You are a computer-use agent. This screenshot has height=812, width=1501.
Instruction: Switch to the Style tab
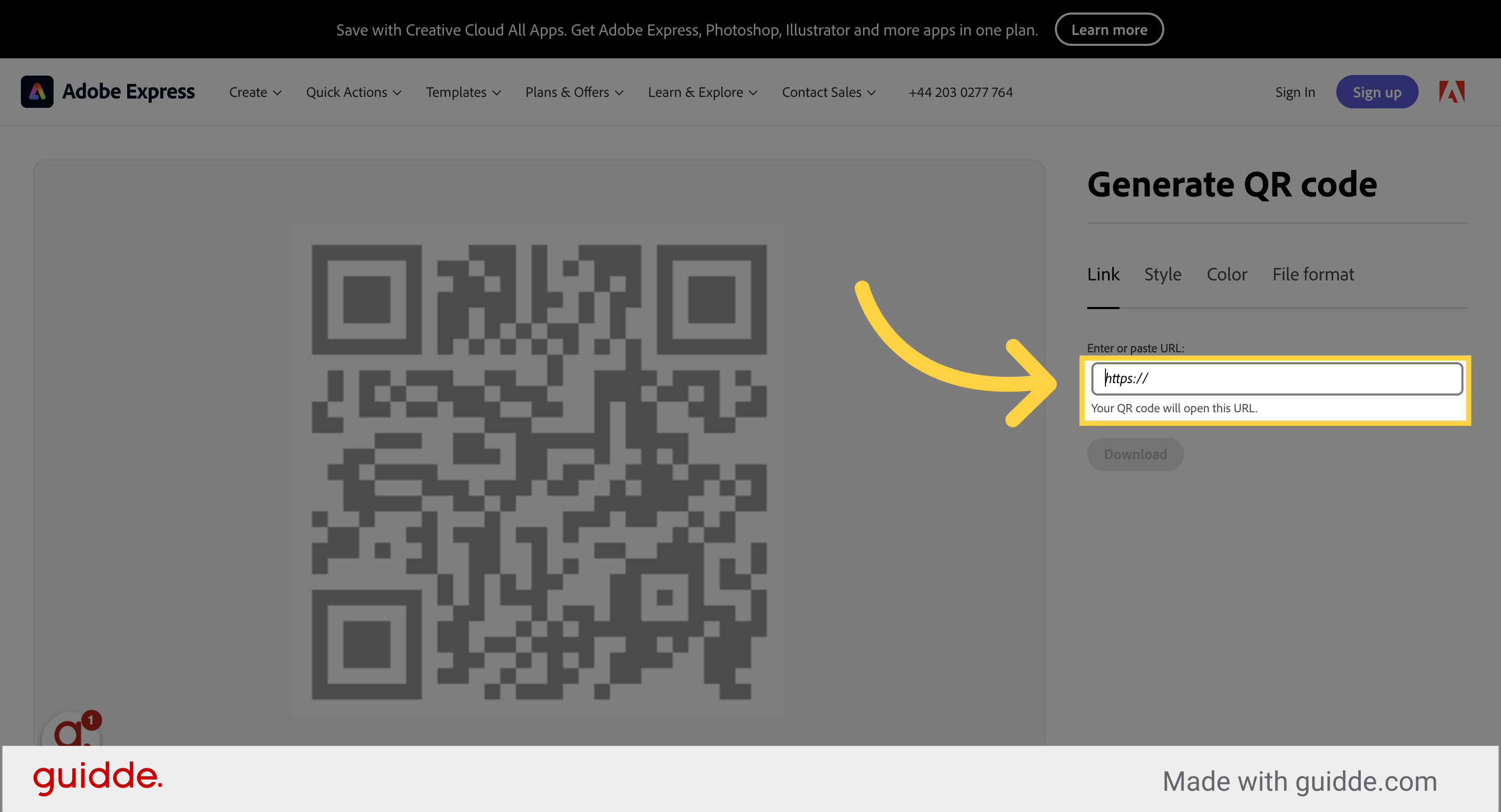click(1162, 274)
